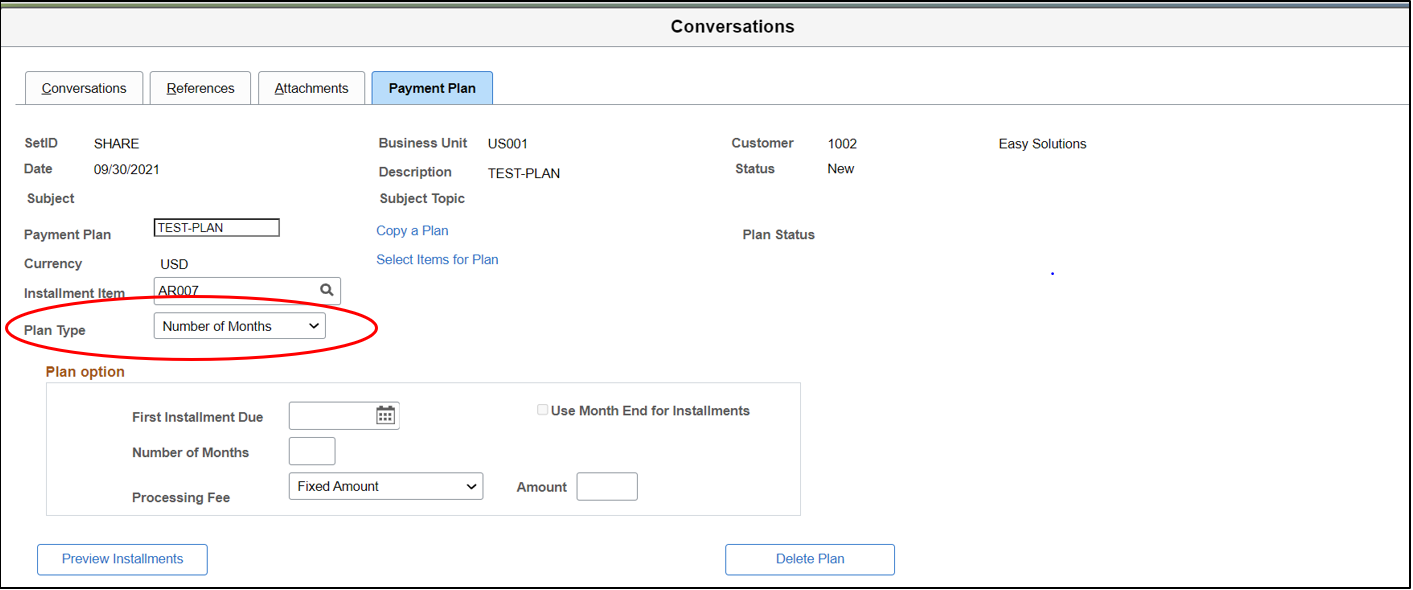The image size is (1413, 590).
Task: Select the Payment Plan tab
Action: point(432,88)
